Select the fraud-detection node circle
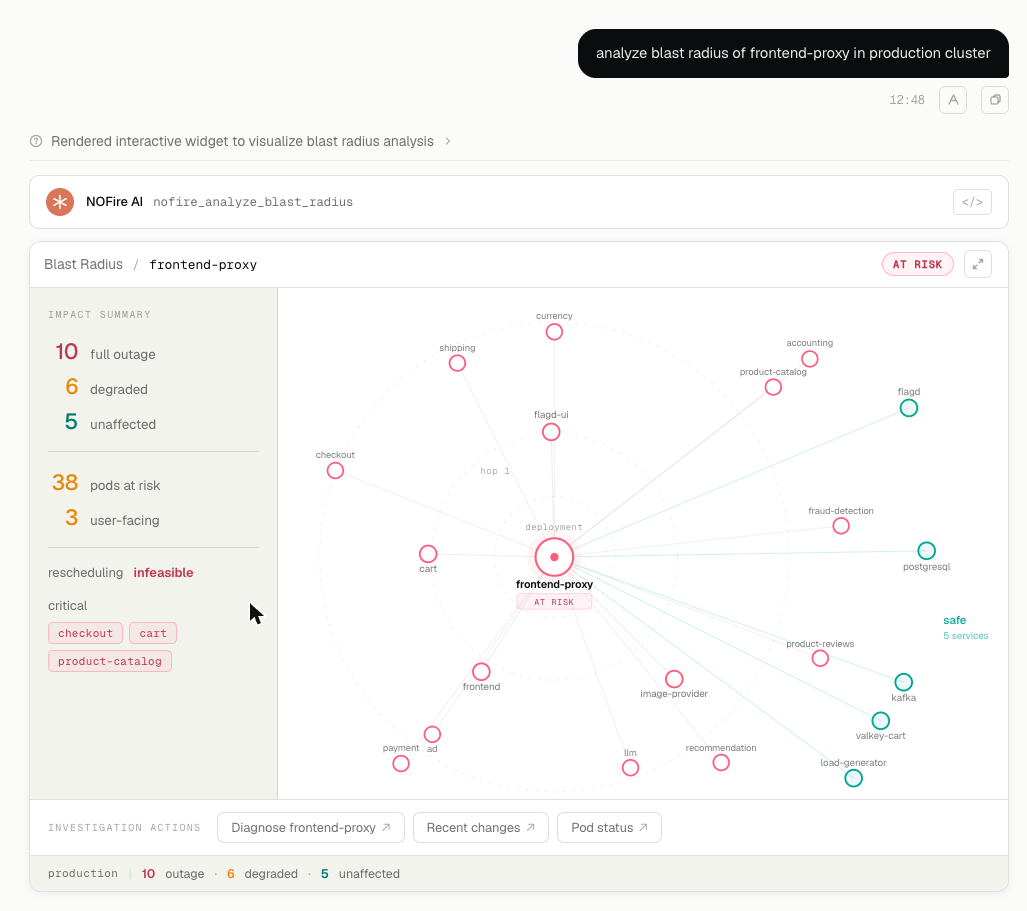Viewport: 1027px width, 911px height. [841, 525]
